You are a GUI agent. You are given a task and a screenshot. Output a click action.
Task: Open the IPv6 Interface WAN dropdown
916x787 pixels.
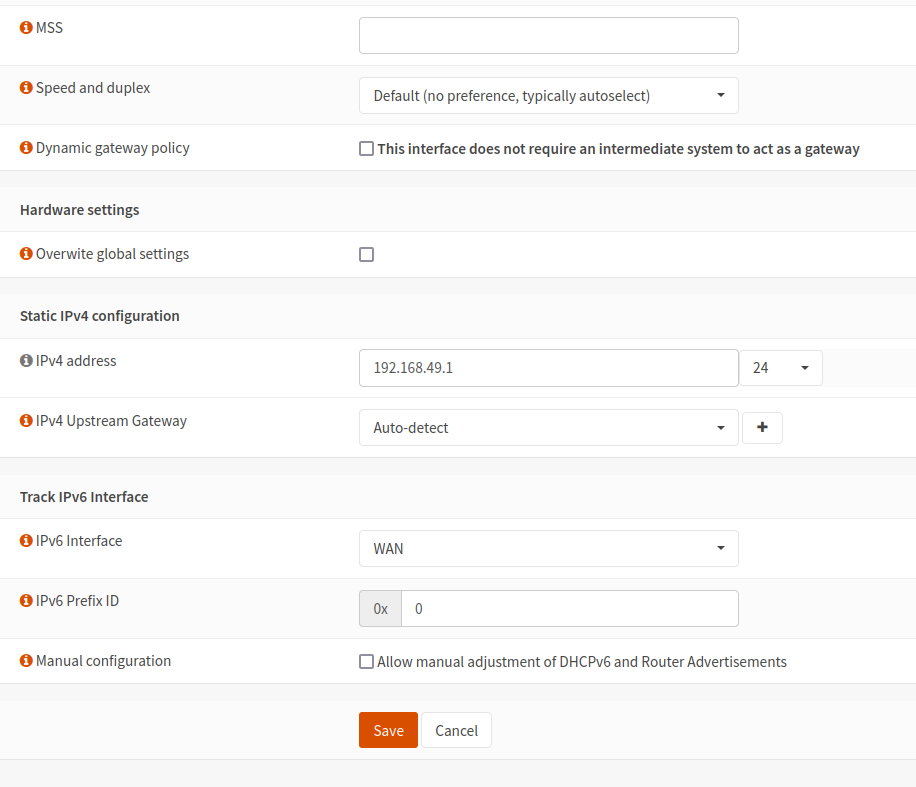548,548
